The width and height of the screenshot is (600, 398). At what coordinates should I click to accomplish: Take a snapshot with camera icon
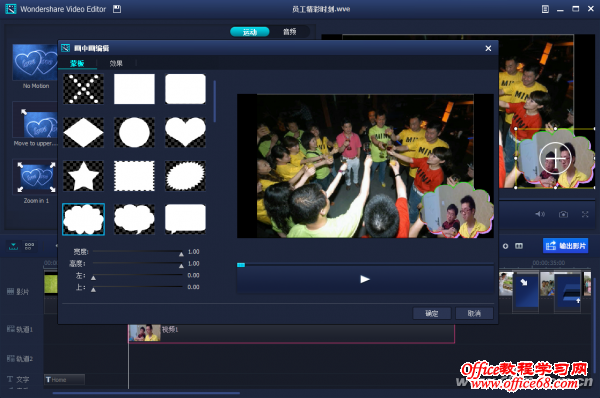click(563, 214)
